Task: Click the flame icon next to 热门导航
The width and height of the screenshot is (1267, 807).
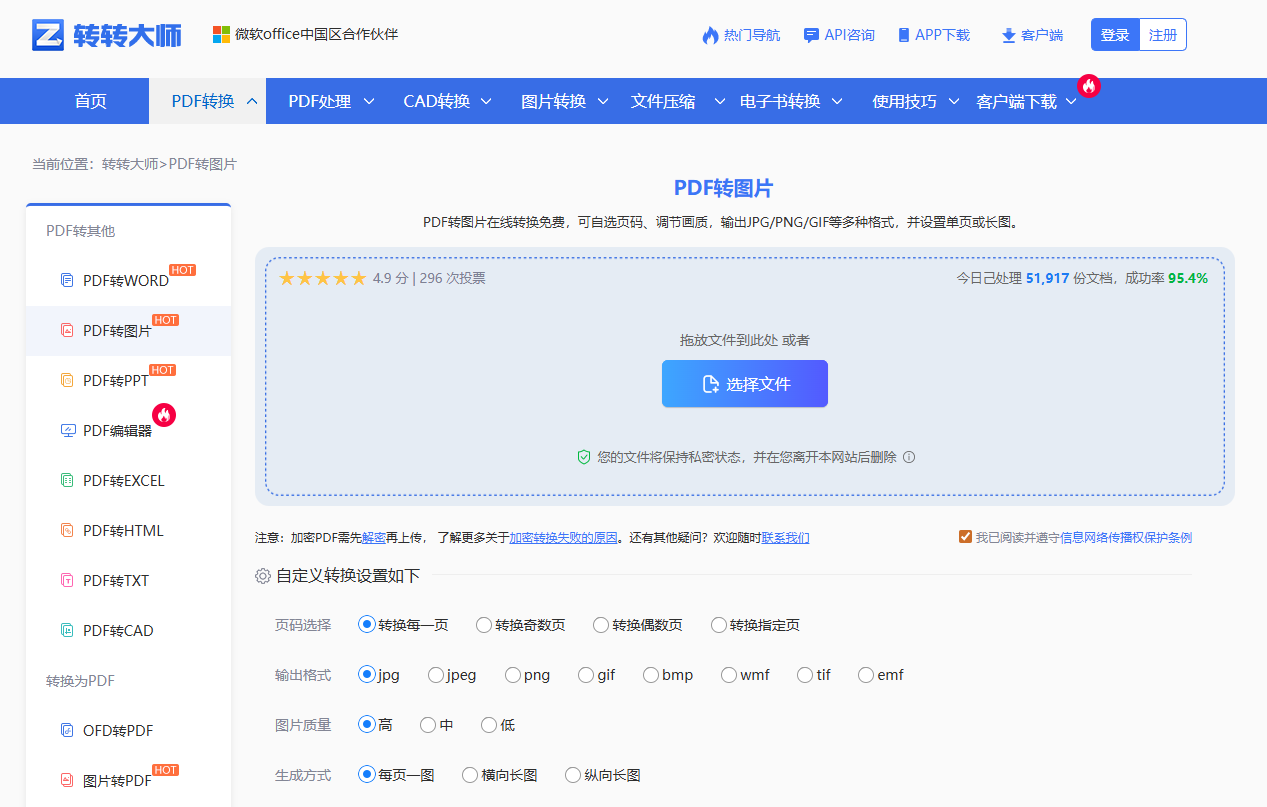Action: click(x=710, y=35)
